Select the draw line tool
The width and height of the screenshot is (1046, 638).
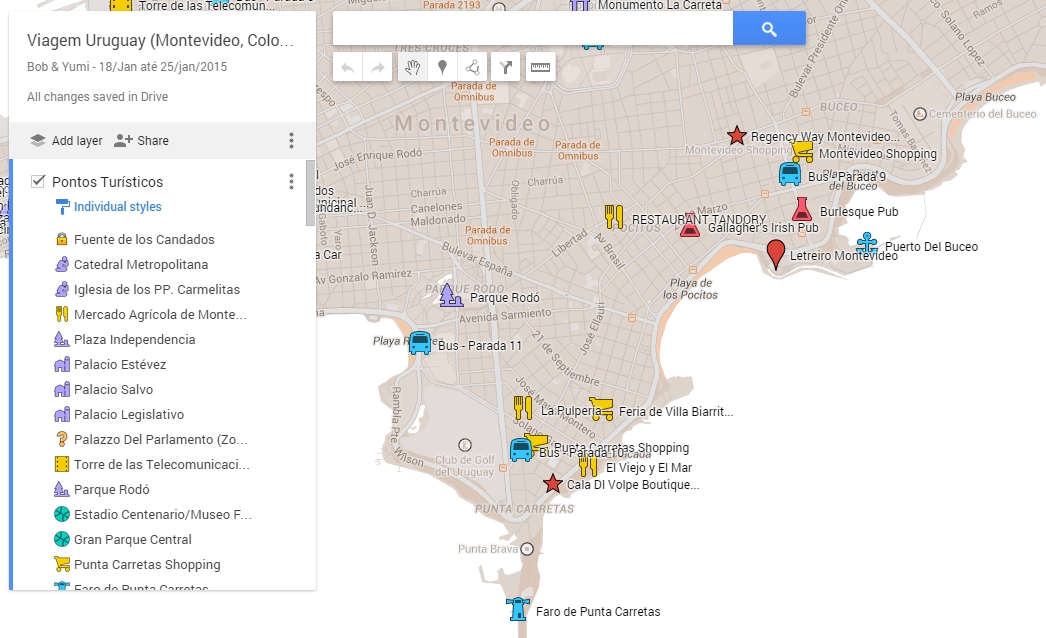(x=473, y=67)
